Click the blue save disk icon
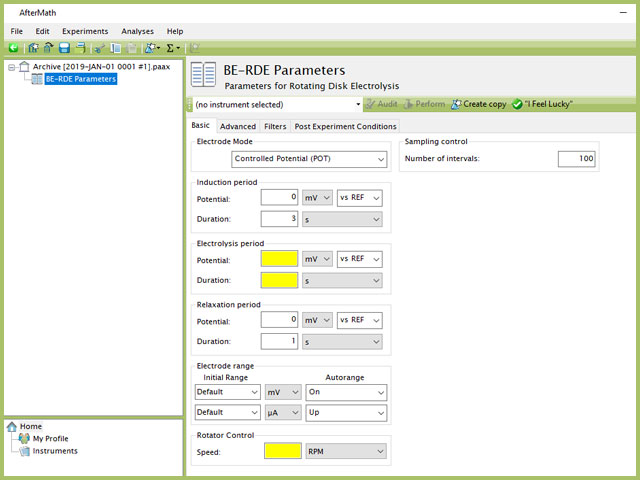 coord(64,48)
